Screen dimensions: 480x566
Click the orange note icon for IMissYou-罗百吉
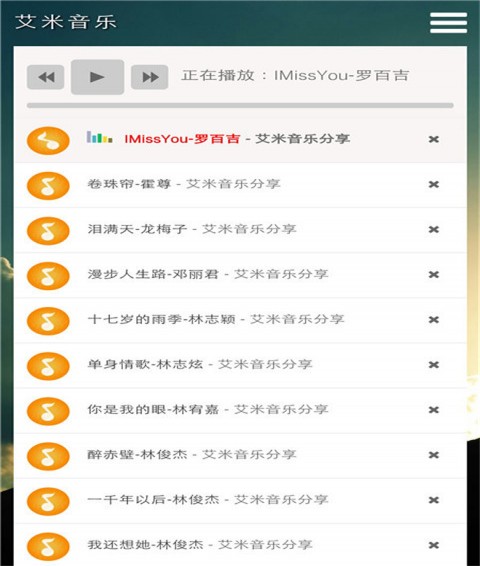48,140
